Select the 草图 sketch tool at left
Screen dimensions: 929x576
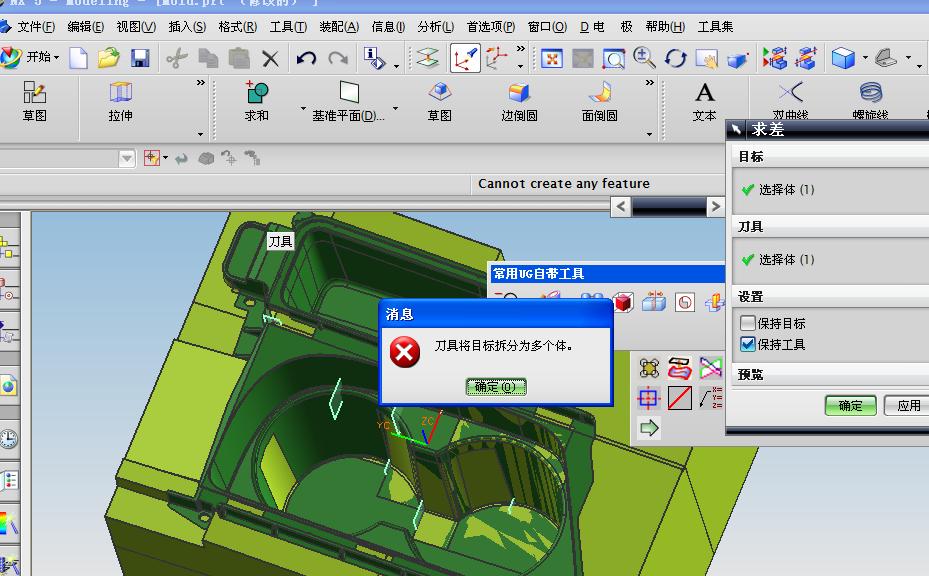(34, 101)
